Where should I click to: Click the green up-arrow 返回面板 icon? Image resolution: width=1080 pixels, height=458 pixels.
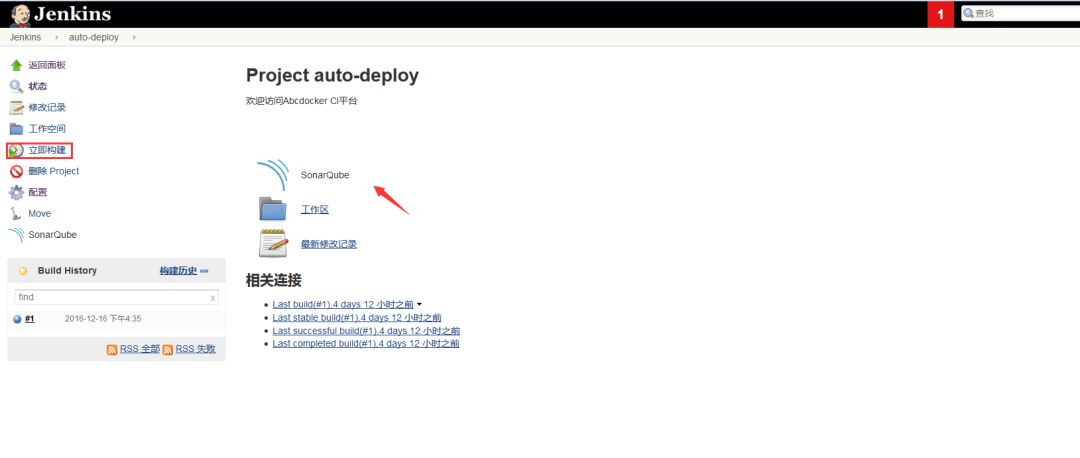click(x=17, y=65)
